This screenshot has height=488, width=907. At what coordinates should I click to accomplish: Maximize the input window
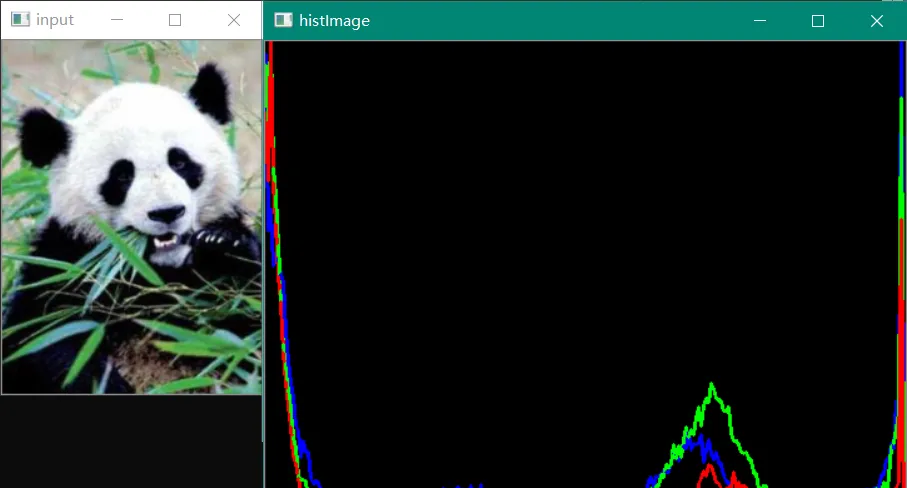tap(175, 20)
